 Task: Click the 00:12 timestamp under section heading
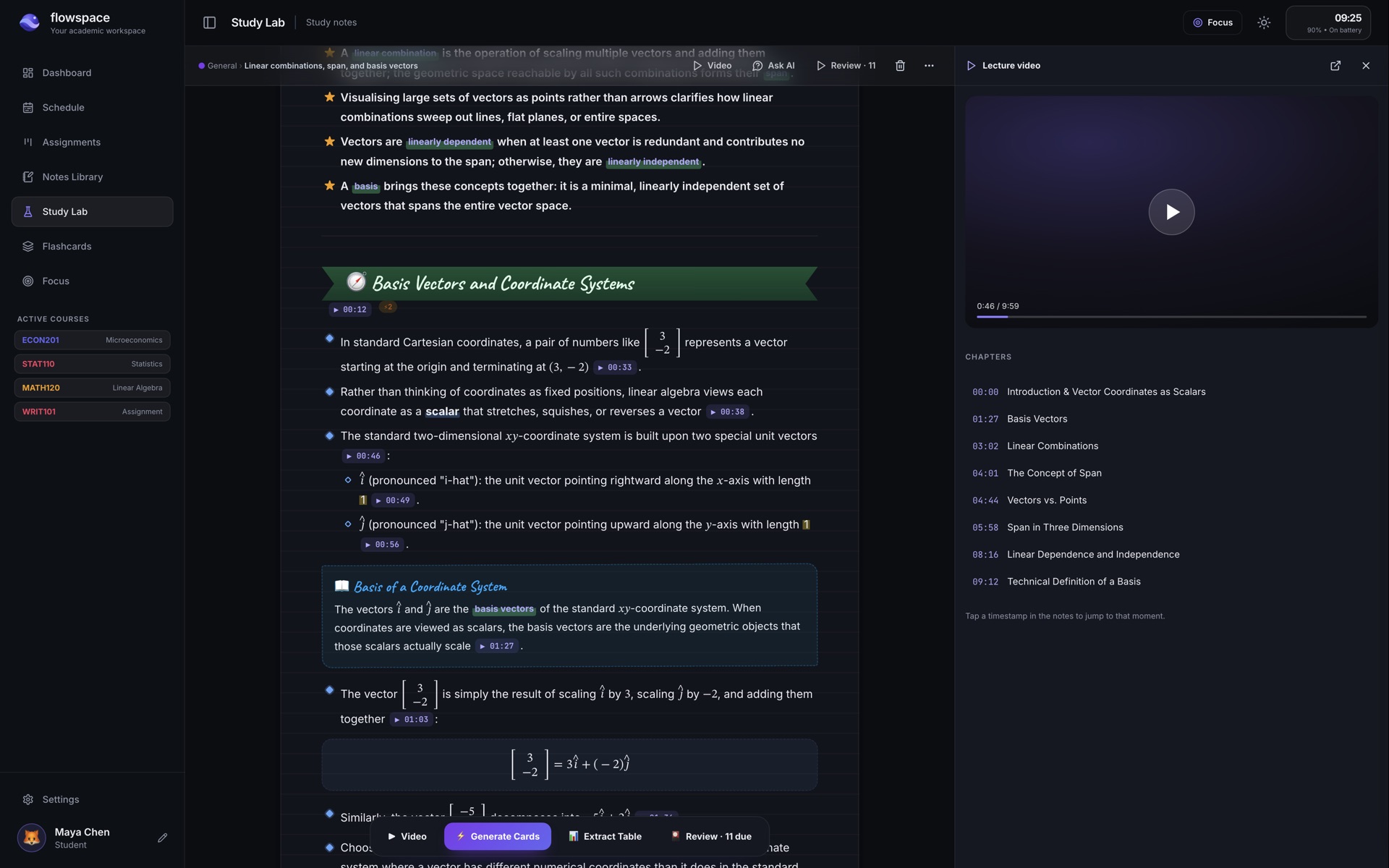tap(350, 310)
